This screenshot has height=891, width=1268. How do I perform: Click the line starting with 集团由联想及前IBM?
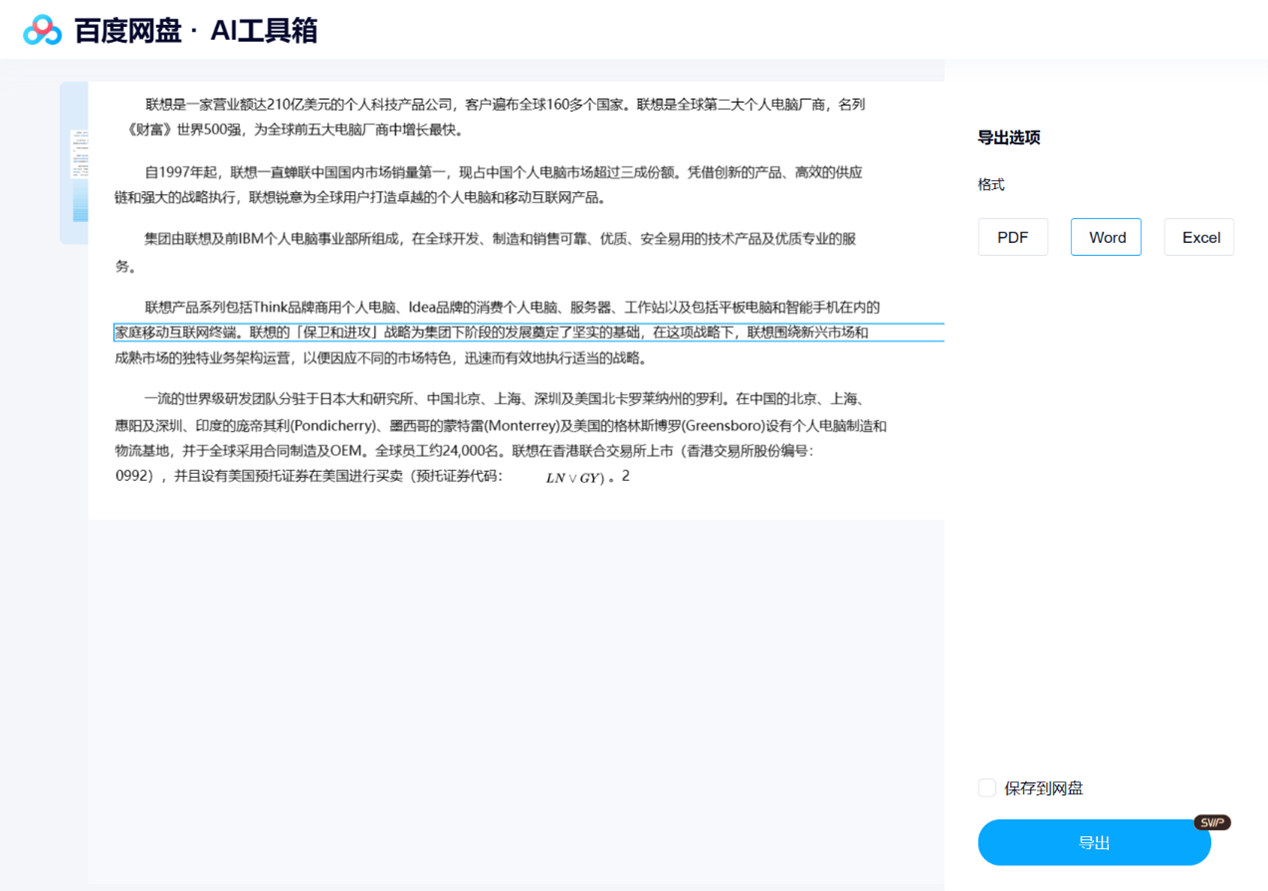coord(500,239)
